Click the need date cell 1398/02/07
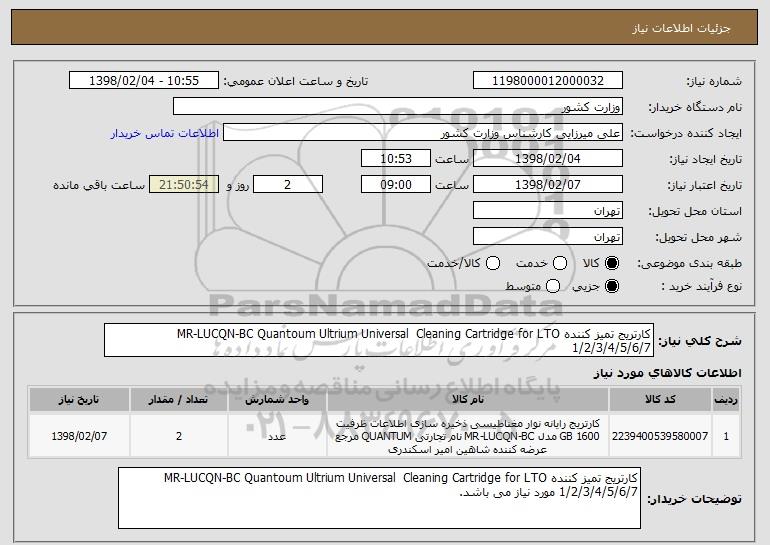The image size is (770, 545). click(79, 436)
